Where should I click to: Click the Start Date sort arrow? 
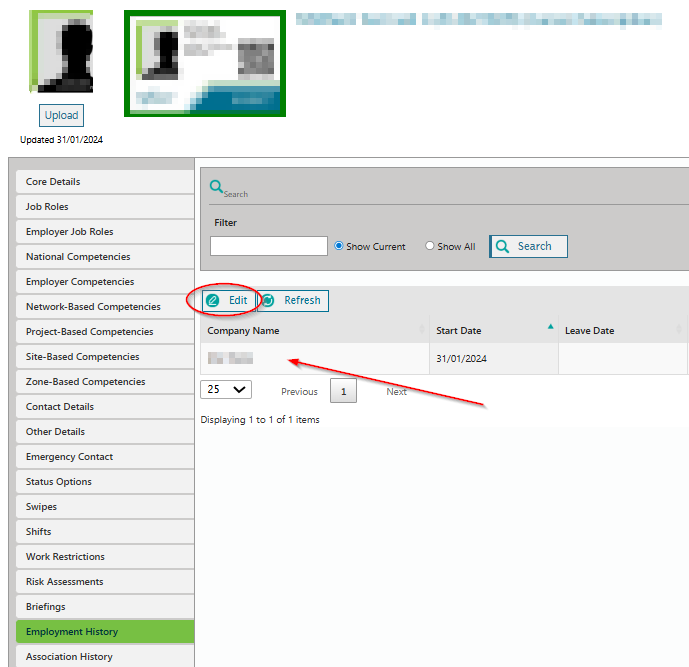(x=550, y=326)
